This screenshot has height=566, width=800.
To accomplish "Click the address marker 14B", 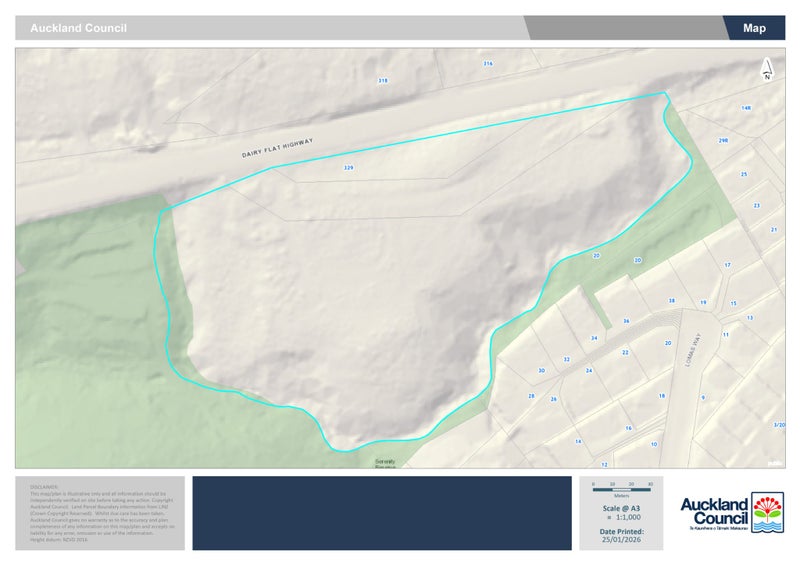I will pyautogui.click(x=745, y=107).
